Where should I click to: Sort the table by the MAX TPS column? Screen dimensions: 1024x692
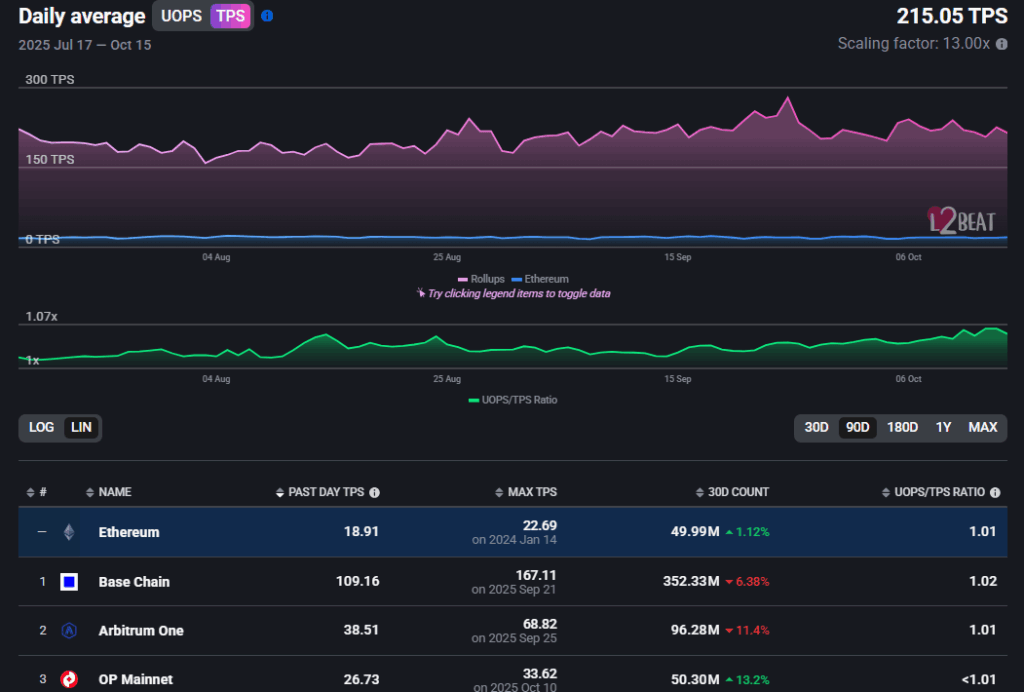coord(526,492)
